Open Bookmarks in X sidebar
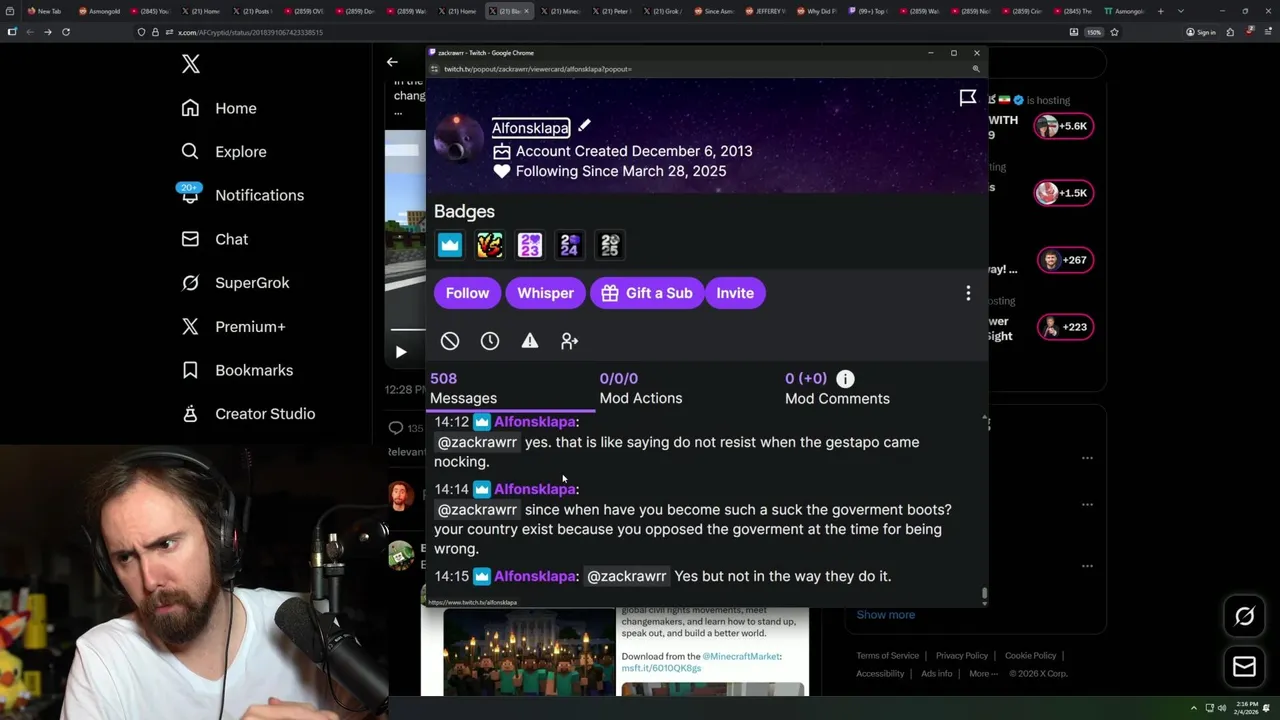Viewport: 1280px width, 720px height. (x=237, y=370)
